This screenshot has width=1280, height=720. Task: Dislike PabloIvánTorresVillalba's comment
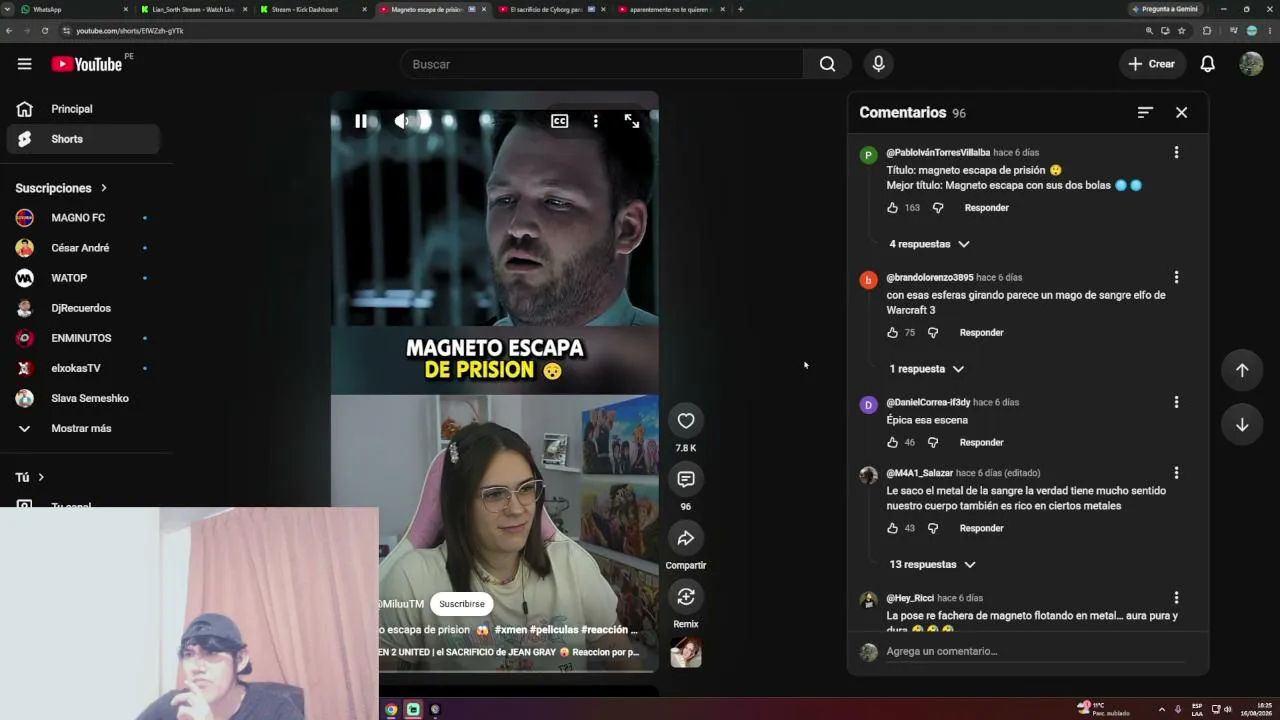938,208
